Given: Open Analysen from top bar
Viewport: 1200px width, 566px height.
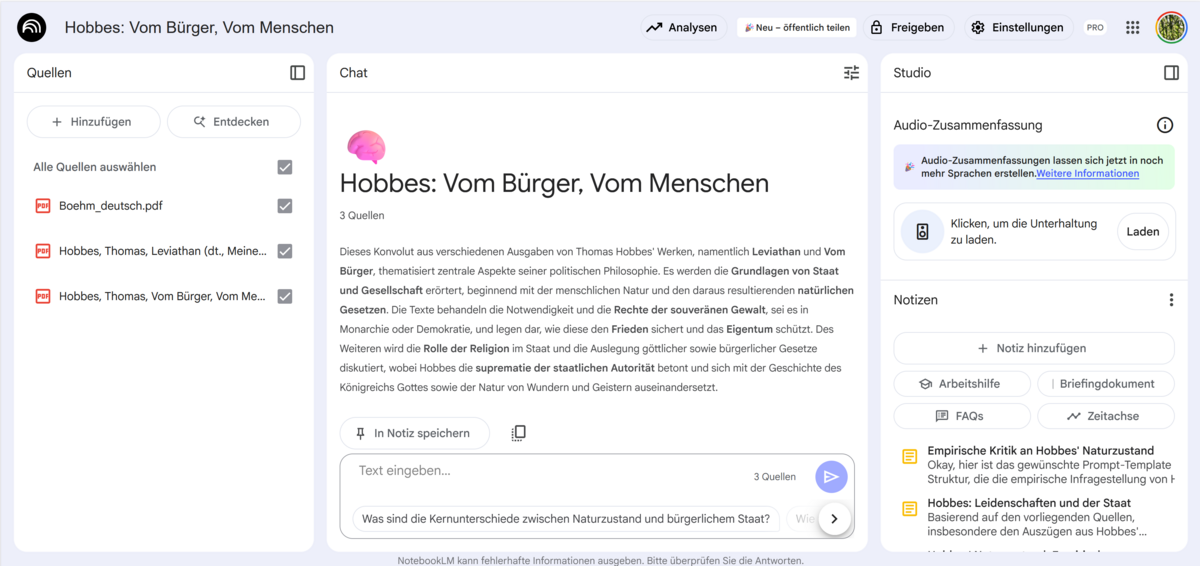Looking at the screenshot, I should (682, 28).
